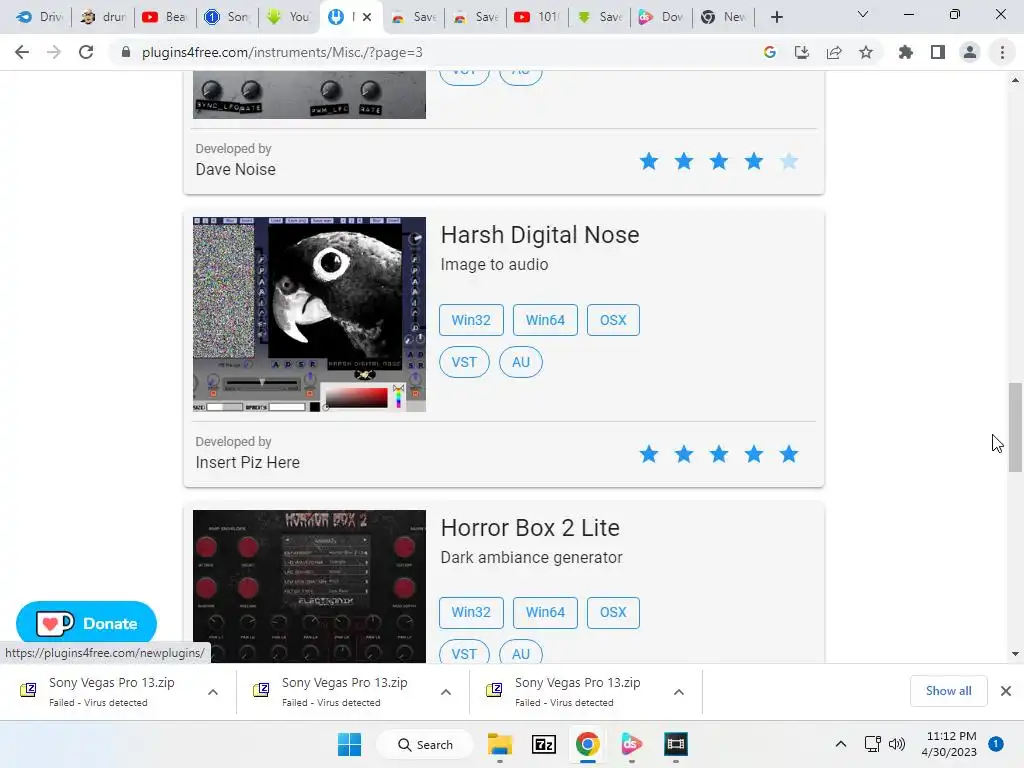The height and width of the screenshot is (768, 1024).
Task: Click the Google search icon in address bar
Action: pyautogui.click(x=769, y=52)
